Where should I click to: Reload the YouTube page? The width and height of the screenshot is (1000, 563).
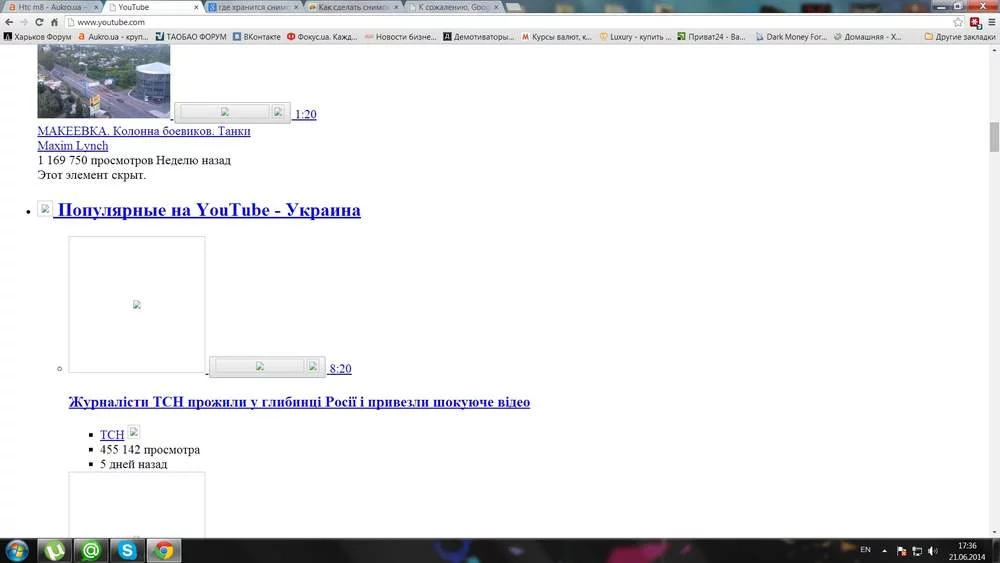(39, 22)
